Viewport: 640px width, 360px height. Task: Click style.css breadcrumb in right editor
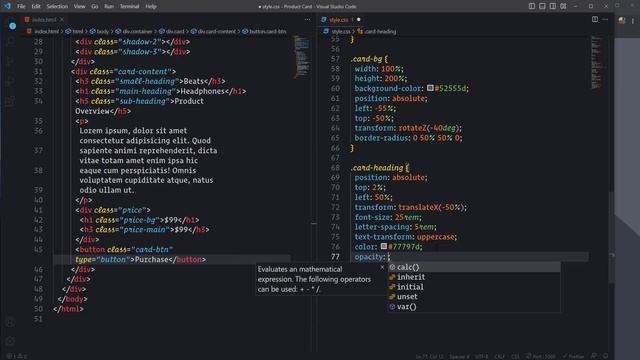click(337, 31)
